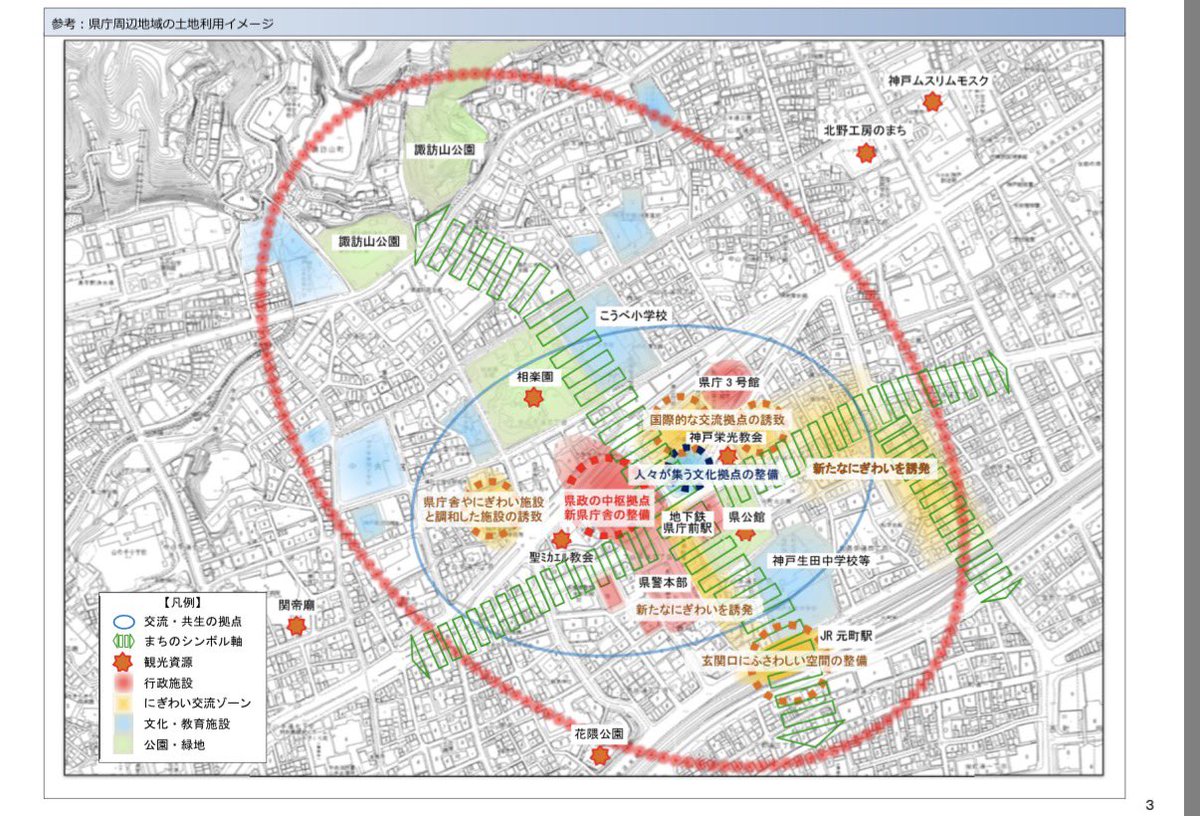
Task: Click the JR 元町駅 label
Action: [x=846, y=635]
